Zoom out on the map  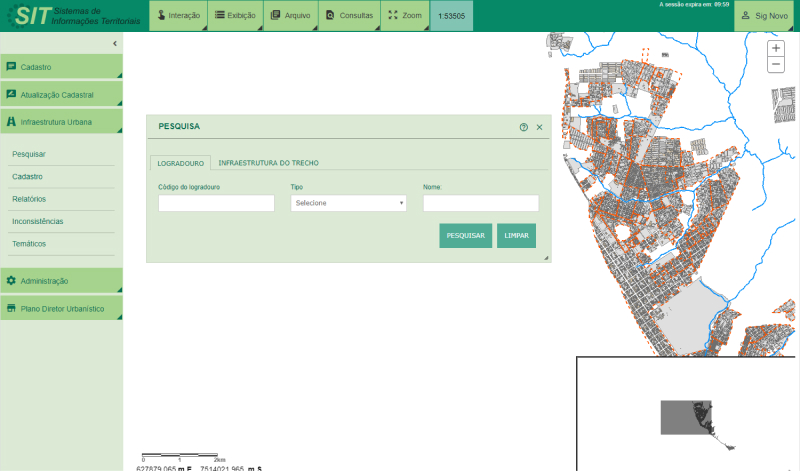[x=776, y=64]
